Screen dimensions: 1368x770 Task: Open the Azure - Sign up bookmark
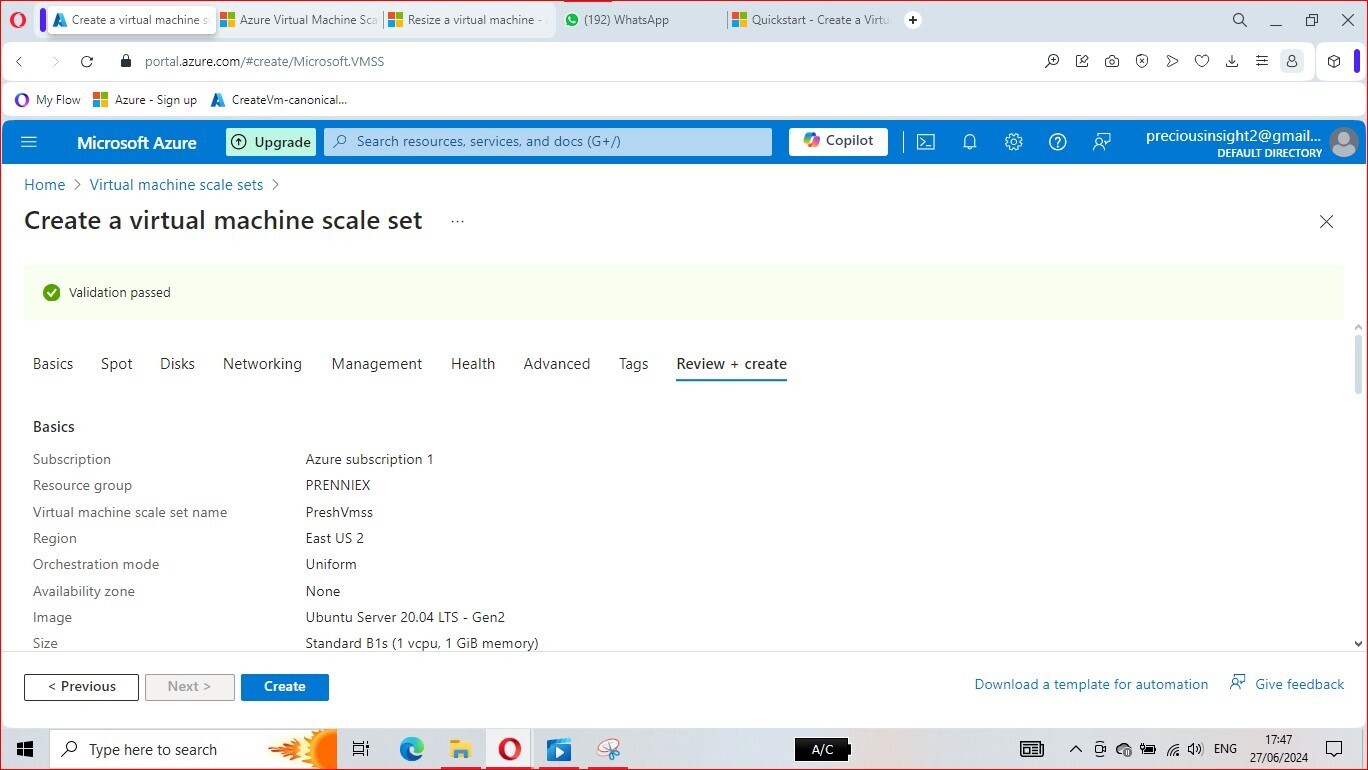pyautogui.click(x=145, y=100)
